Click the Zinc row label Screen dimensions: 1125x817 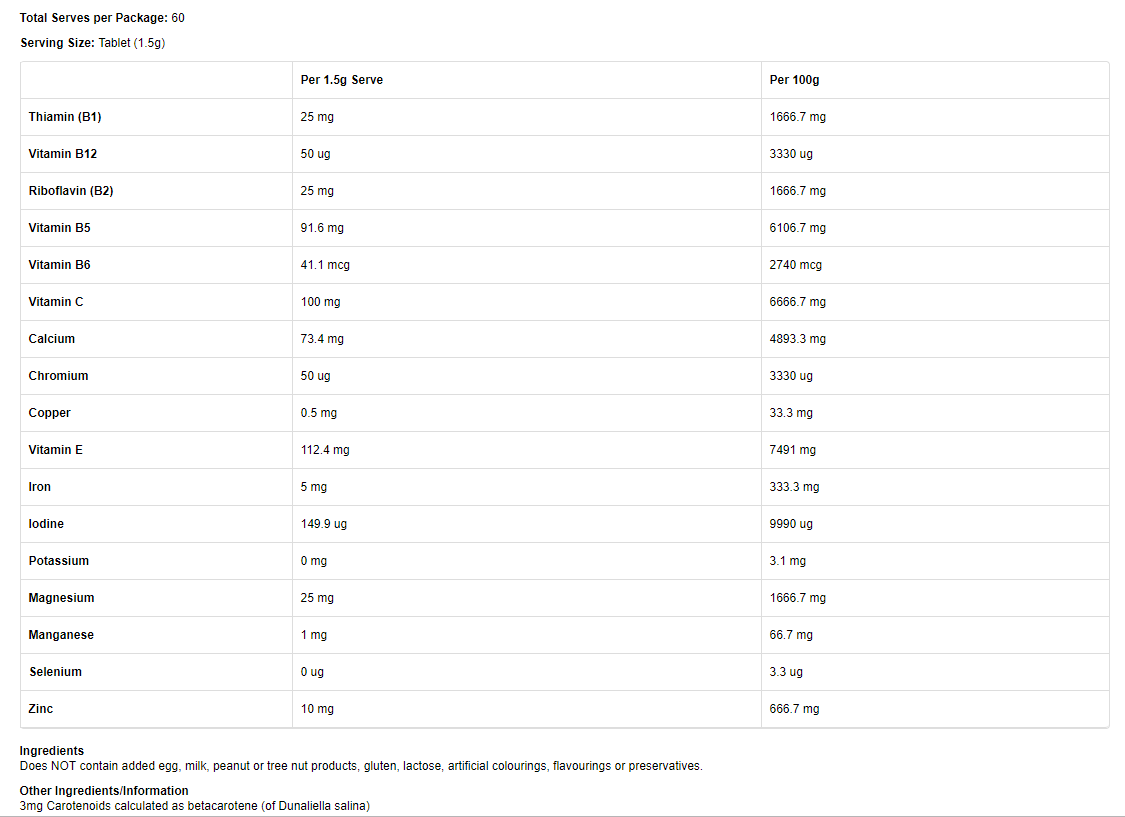41,709
